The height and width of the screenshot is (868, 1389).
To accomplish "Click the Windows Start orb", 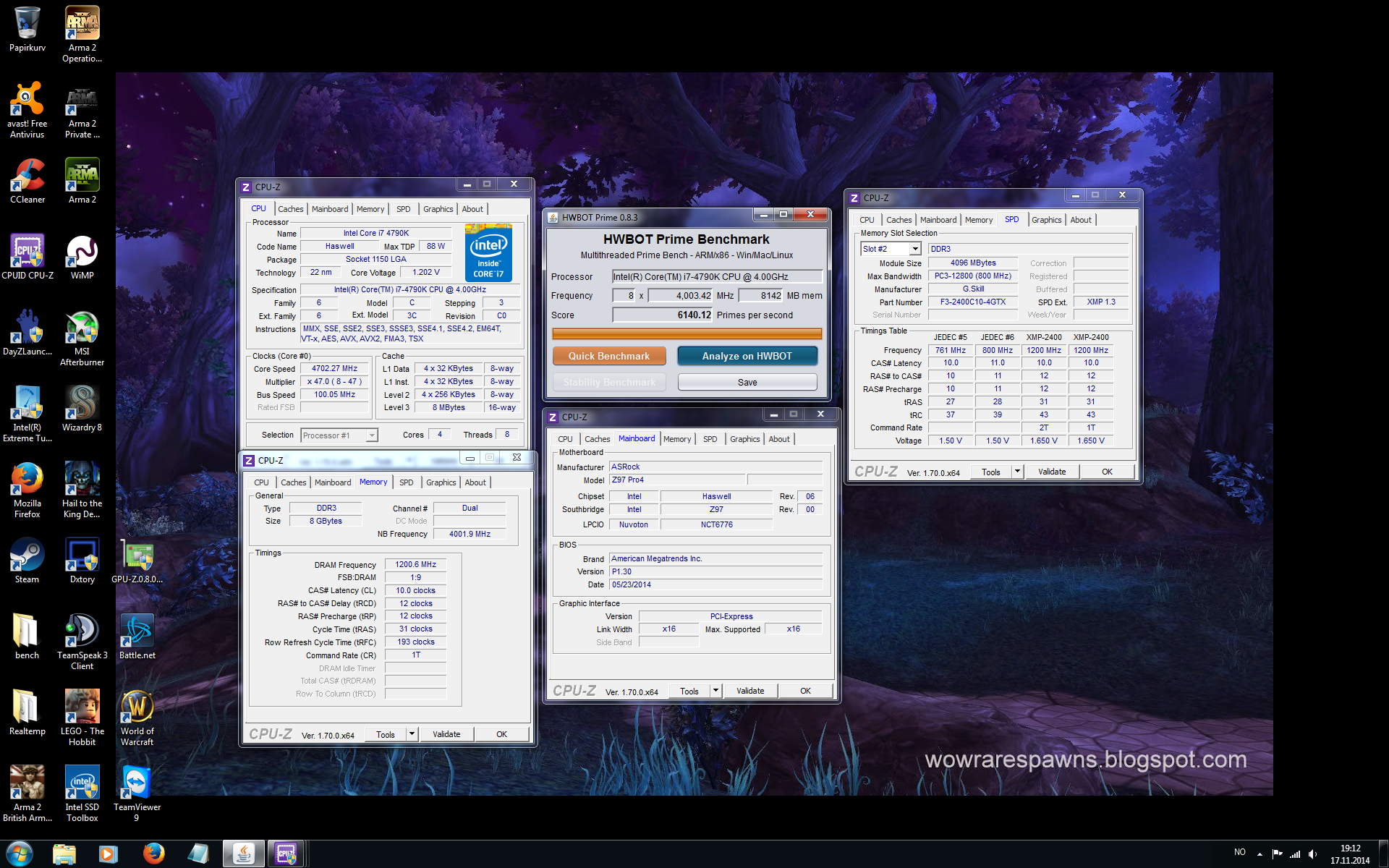I will pyautogui.click(x=20, y=854).
